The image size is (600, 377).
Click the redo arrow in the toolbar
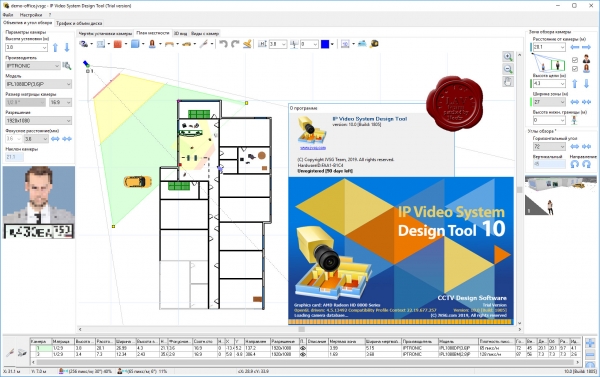coord(235,44)
